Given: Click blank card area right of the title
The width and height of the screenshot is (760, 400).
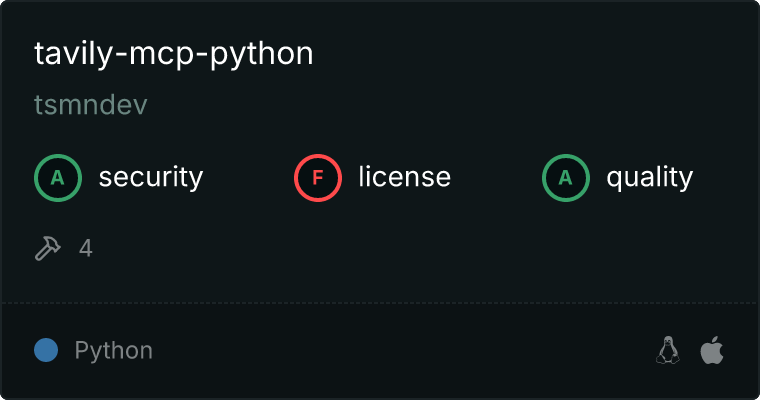Looking at the screenshot, I should pyautogui.click(x=530, y=54).
